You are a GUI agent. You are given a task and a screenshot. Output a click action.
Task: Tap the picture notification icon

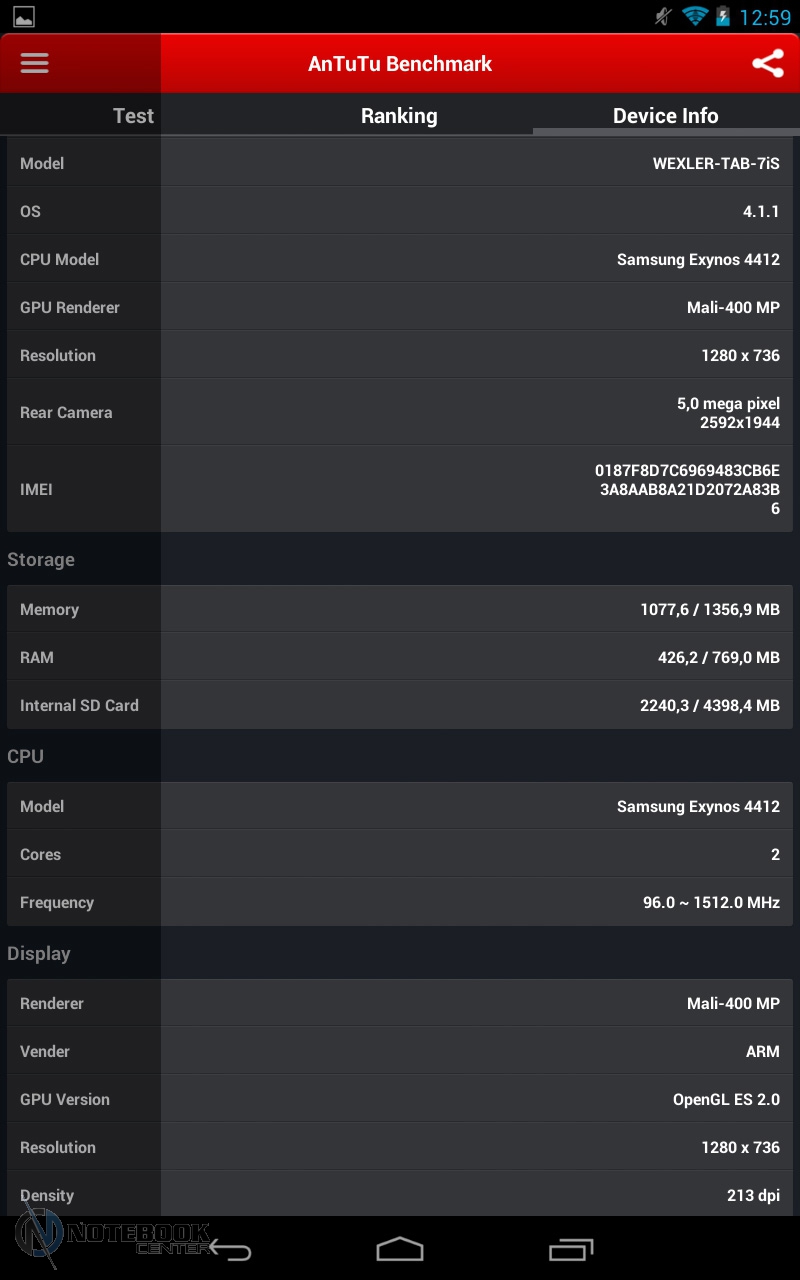click(24, 17)
